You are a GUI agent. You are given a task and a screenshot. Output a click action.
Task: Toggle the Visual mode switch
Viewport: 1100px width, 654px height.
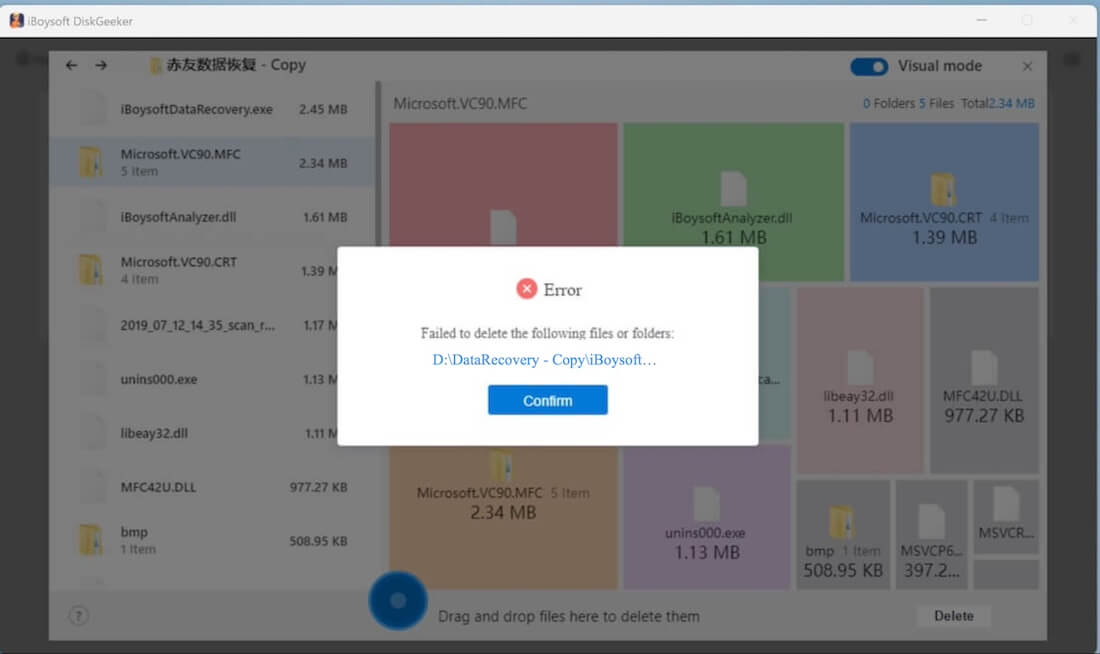(x=868, y=67)
